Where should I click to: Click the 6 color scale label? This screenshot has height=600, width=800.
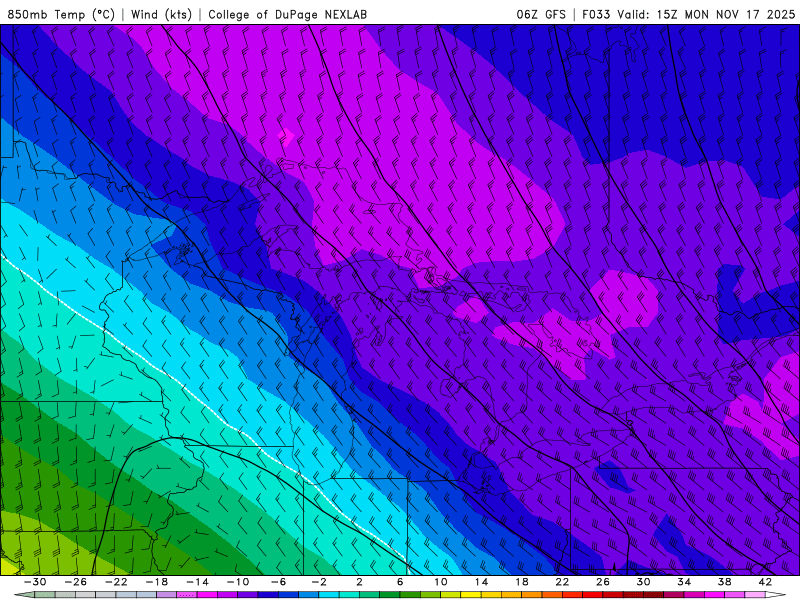400,582
